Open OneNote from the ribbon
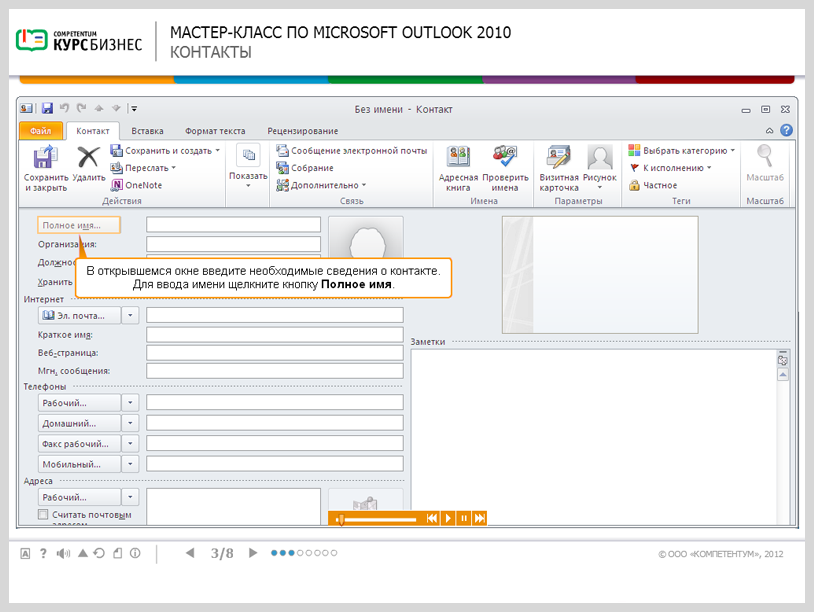The image size is (814, 612). point(137,185)
